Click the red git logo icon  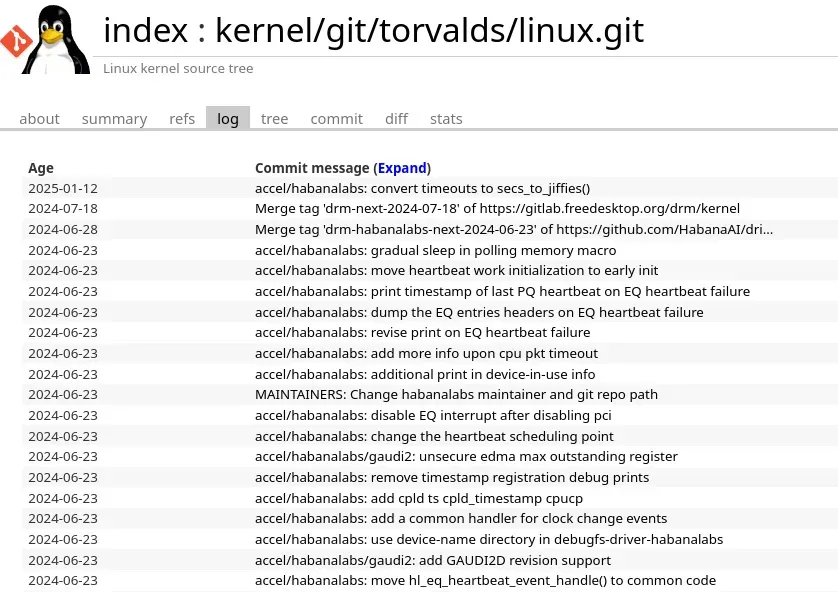click(15, 41)
